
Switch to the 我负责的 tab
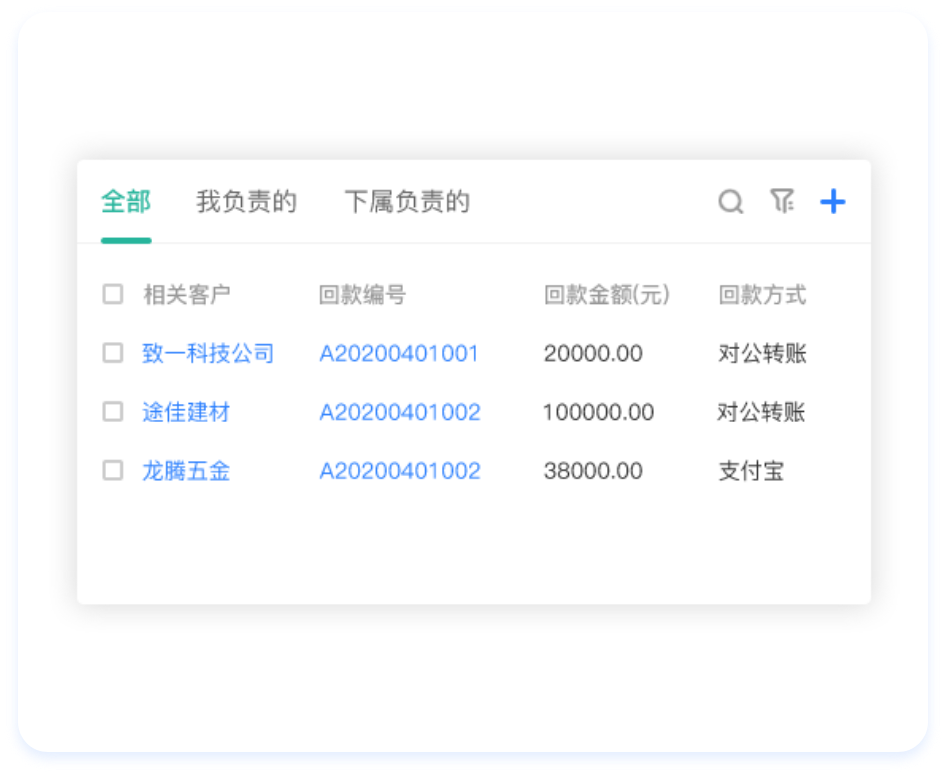coord(246,202)
